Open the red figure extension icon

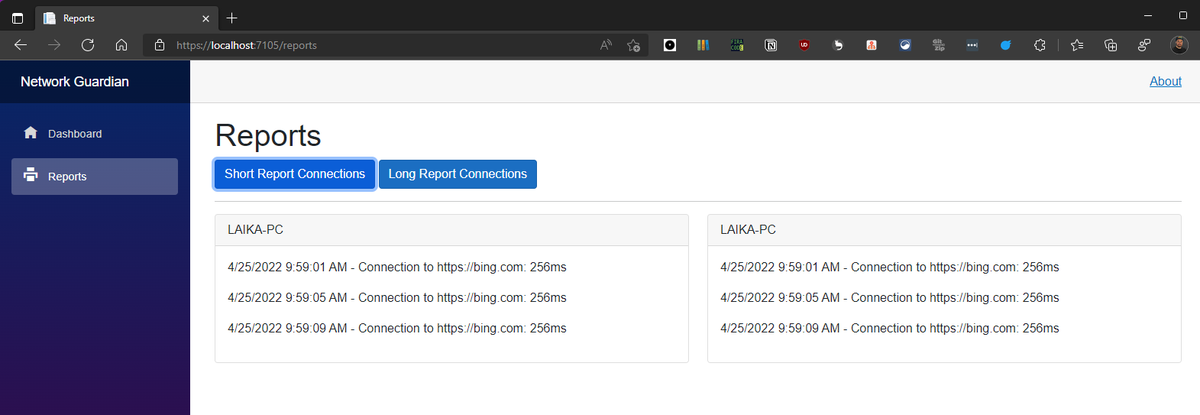point(872,45)
